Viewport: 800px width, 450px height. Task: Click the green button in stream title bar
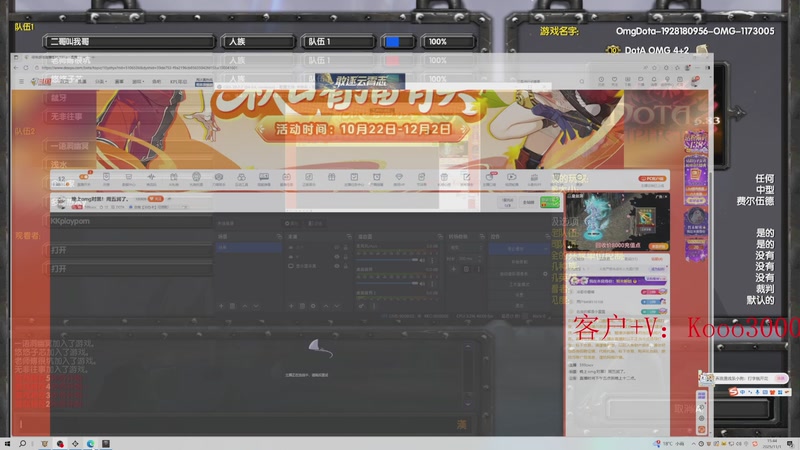pos(550,202)
